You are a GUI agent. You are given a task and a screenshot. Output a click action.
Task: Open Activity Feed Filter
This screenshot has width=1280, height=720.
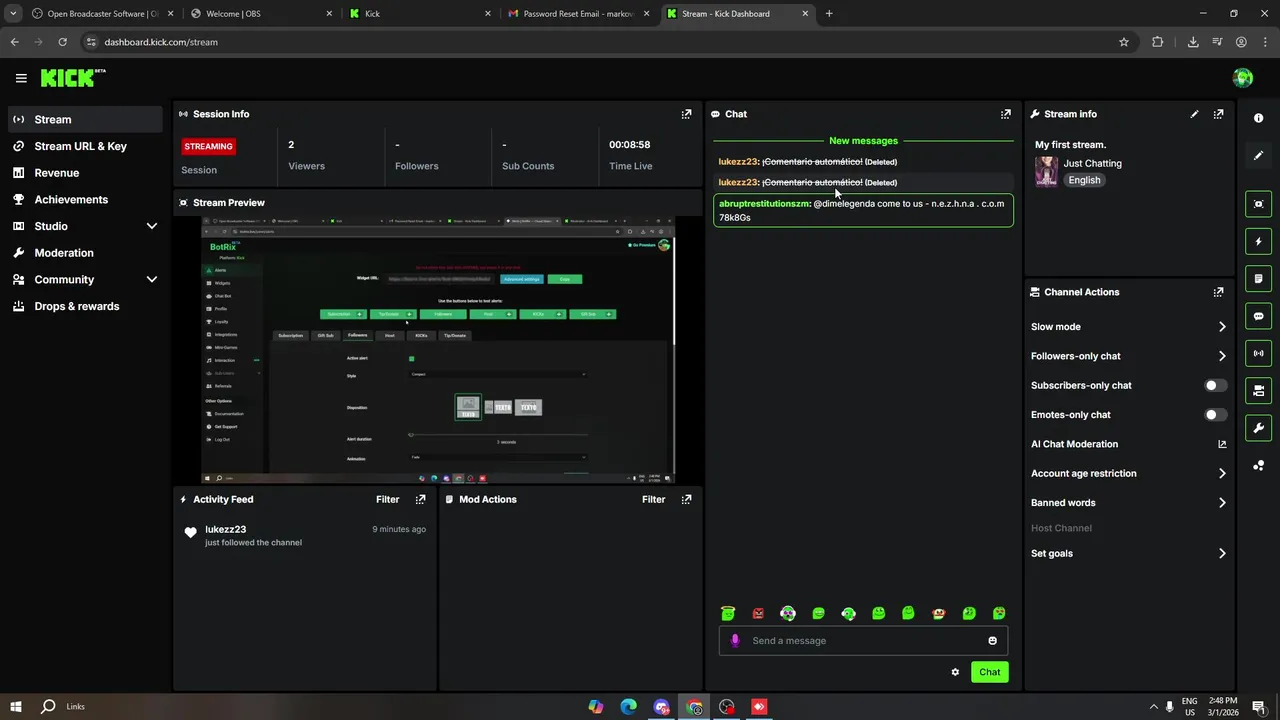(387, 499)
